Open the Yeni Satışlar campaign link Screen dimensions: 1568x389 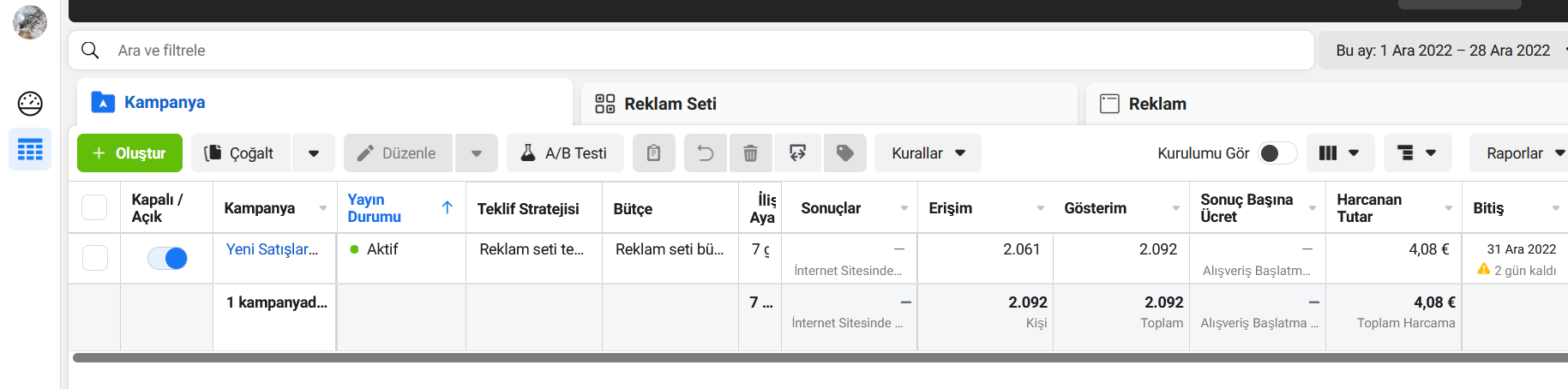pyautogui.click(x=272, y=249)
